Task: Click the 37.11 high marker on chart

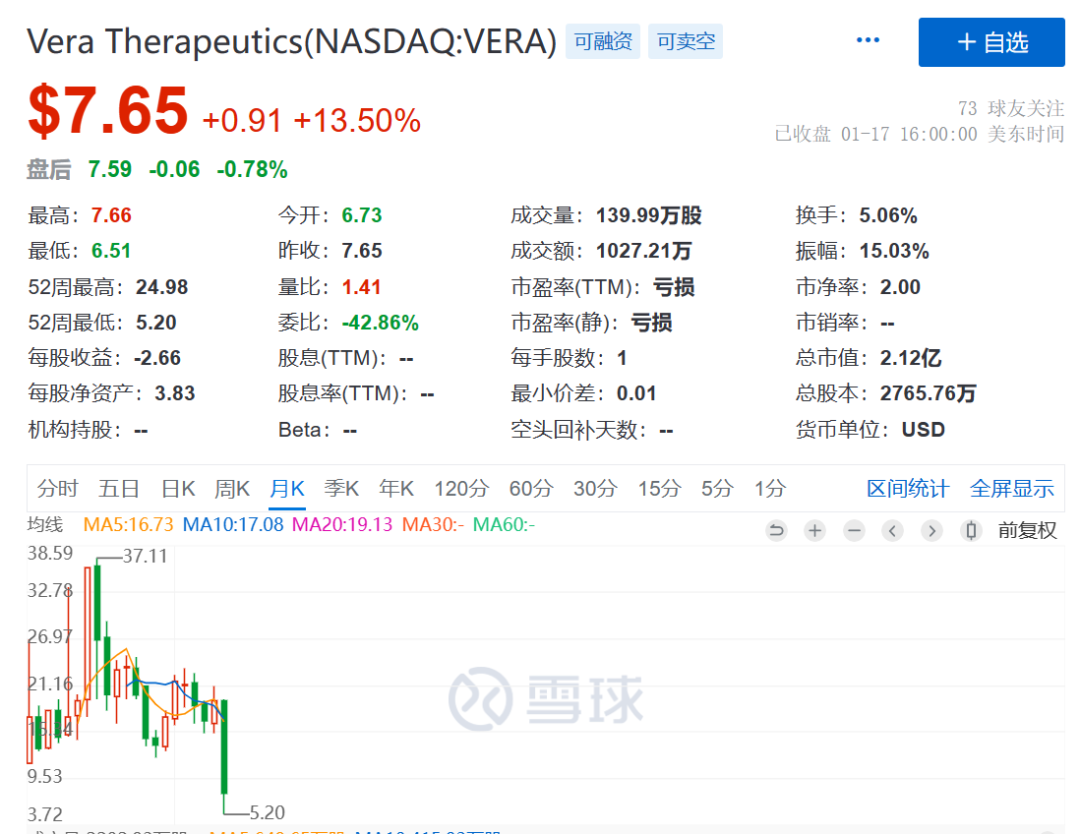Action: pyautogui.click(x=145, y=556)
